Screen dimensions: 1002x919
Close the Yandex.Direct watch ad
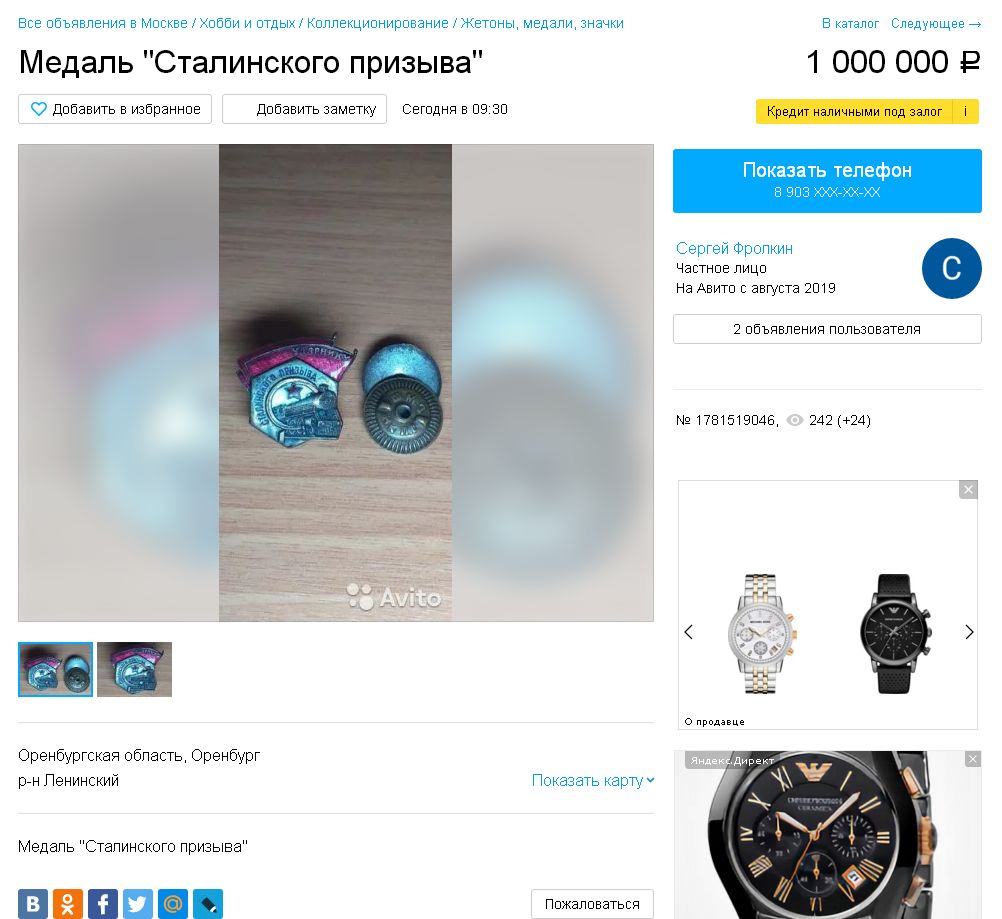click(973, 759)
